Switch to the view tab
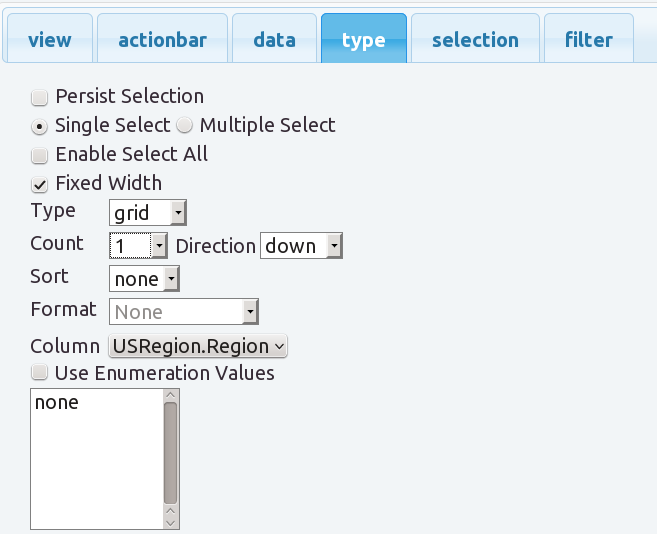The image size is (657, 534). (50, 40)
